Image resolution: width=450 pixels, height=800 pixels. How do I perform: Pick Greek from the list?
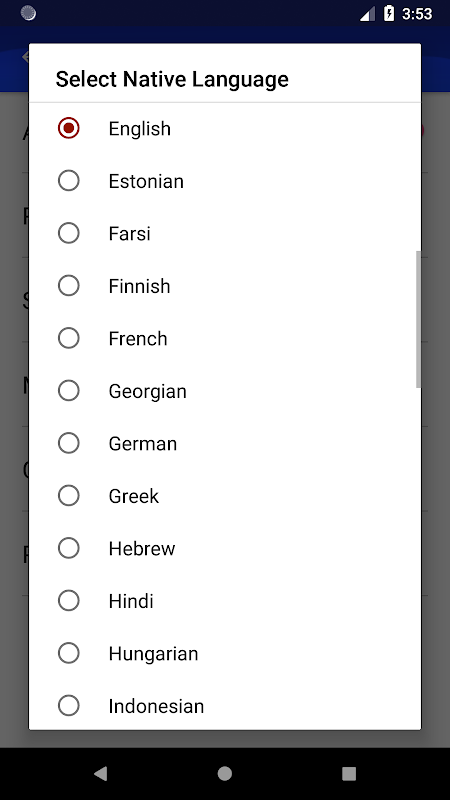pos(69,496)
